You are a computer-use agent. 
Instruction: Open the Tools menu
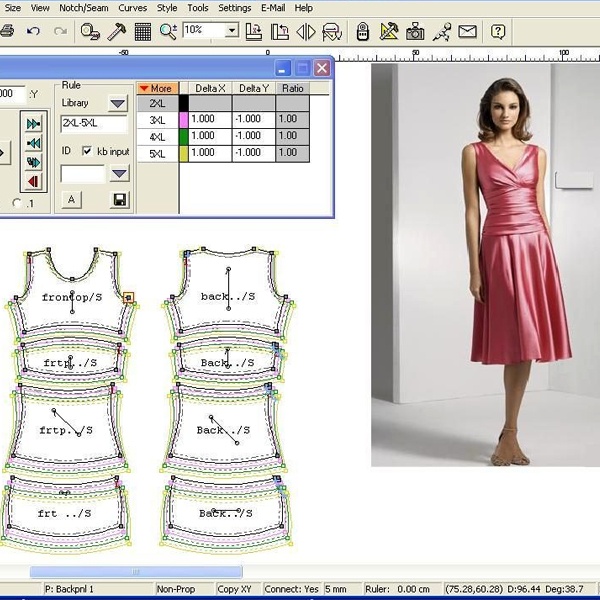[x=197, y=8]
